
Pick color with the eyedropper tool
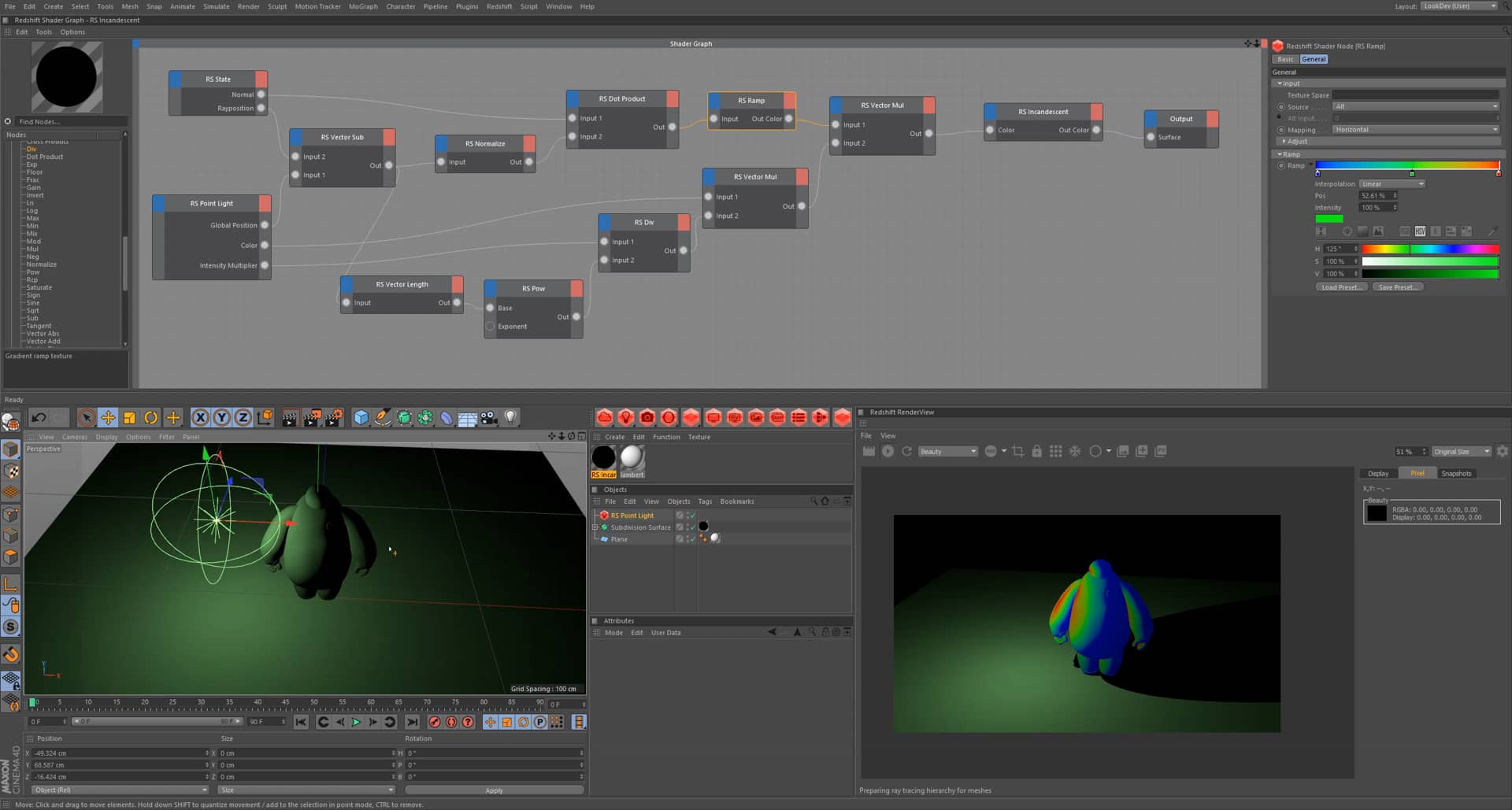(x=1492, y=231)
